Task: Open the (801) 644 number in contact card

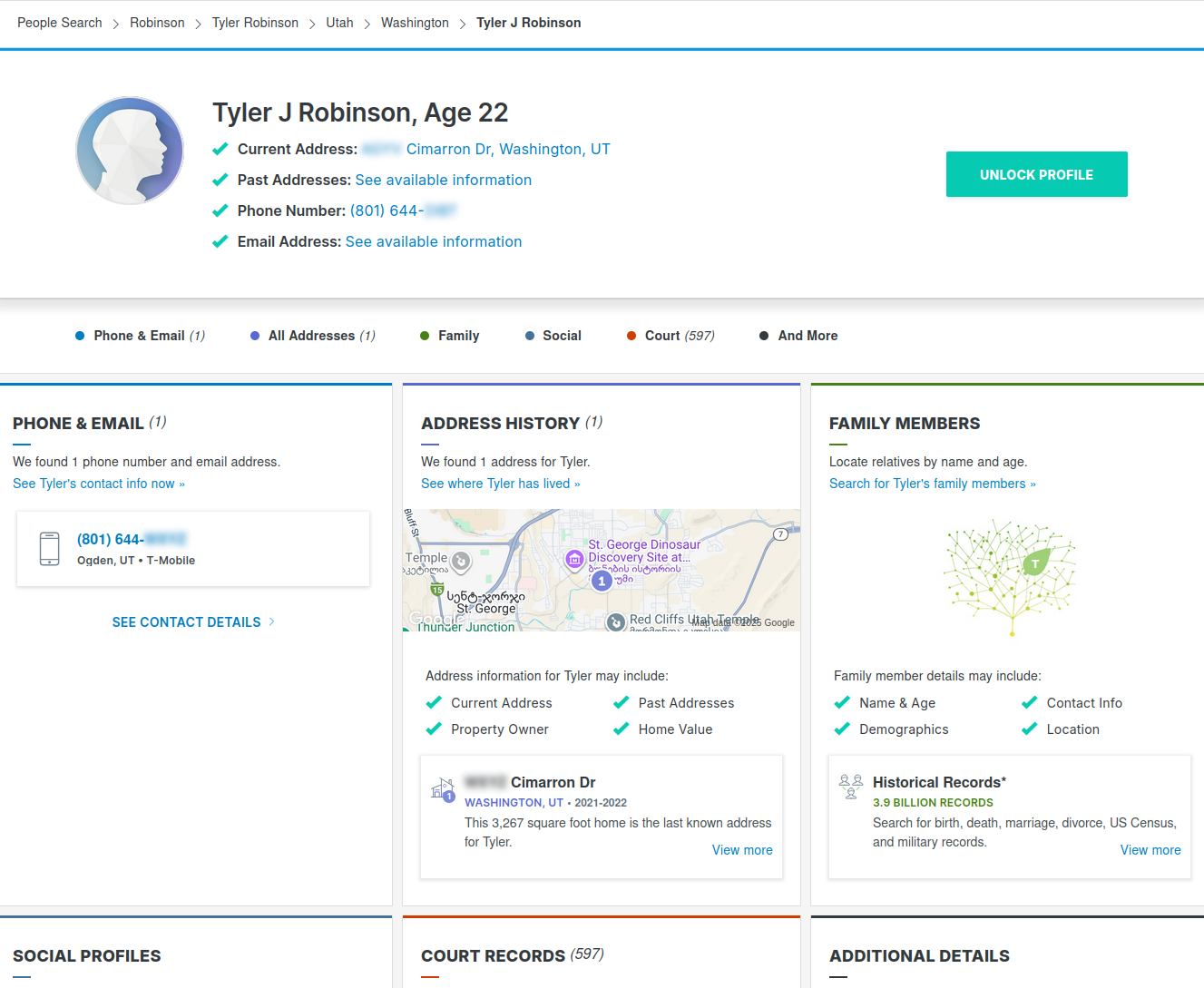Action: [132, 539]
